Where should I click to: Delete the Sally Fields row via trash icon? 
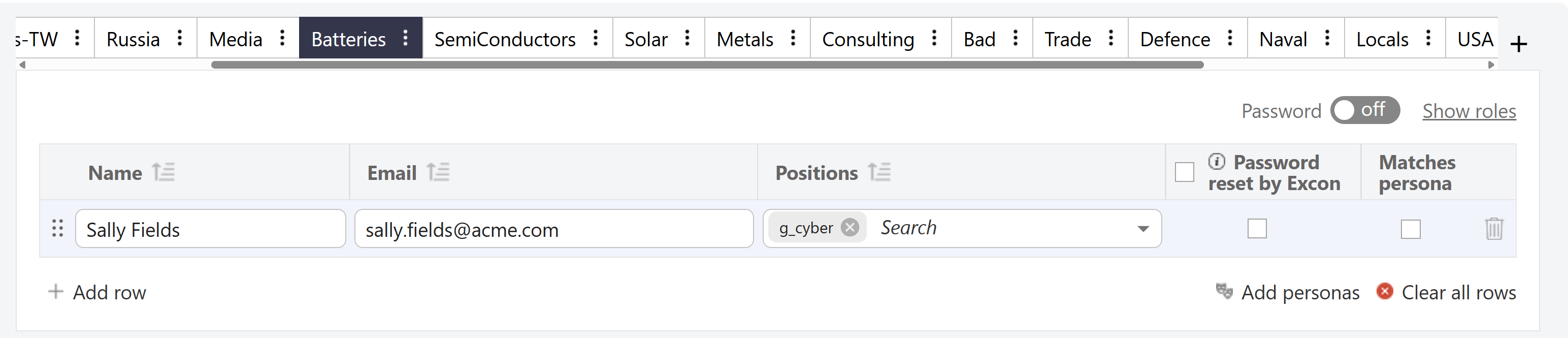pyautogui.click(x=1494, y=229)
